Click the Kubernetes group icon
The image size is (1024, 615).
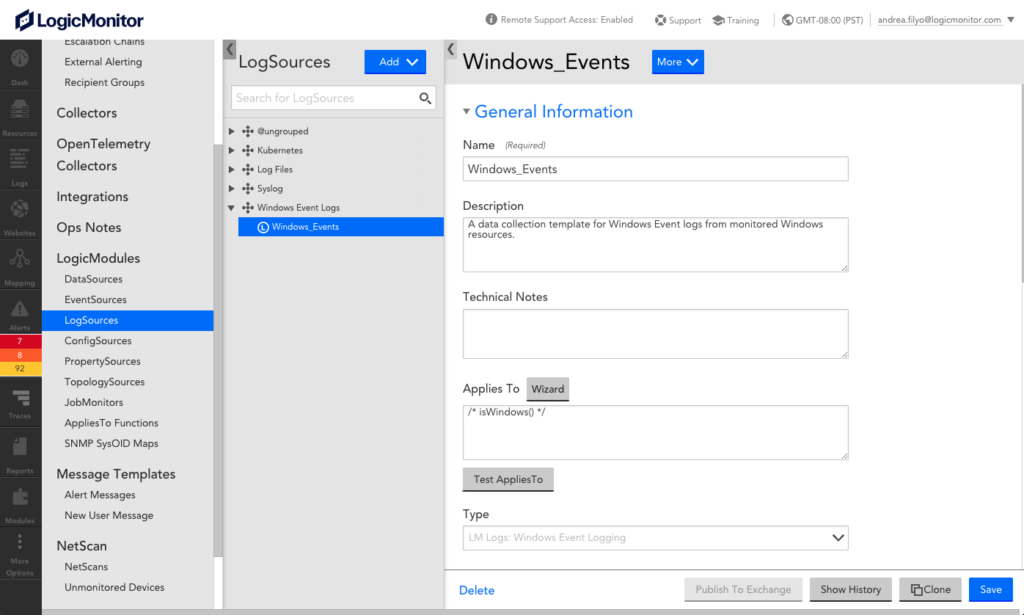248,150
